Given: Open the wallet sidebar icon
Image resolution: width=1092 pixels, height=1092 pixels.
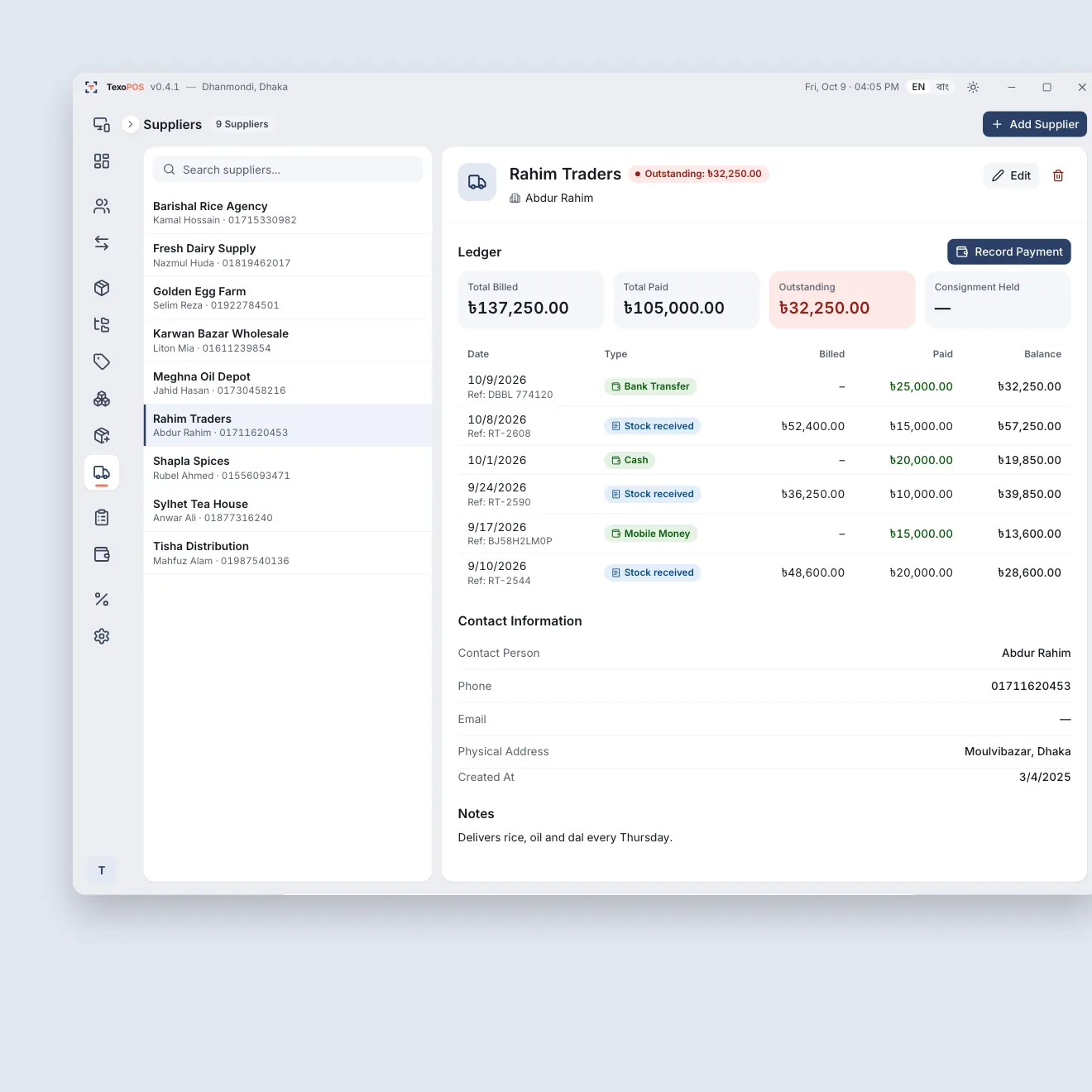Looking at the screenshot, I should tap(102, 554).
